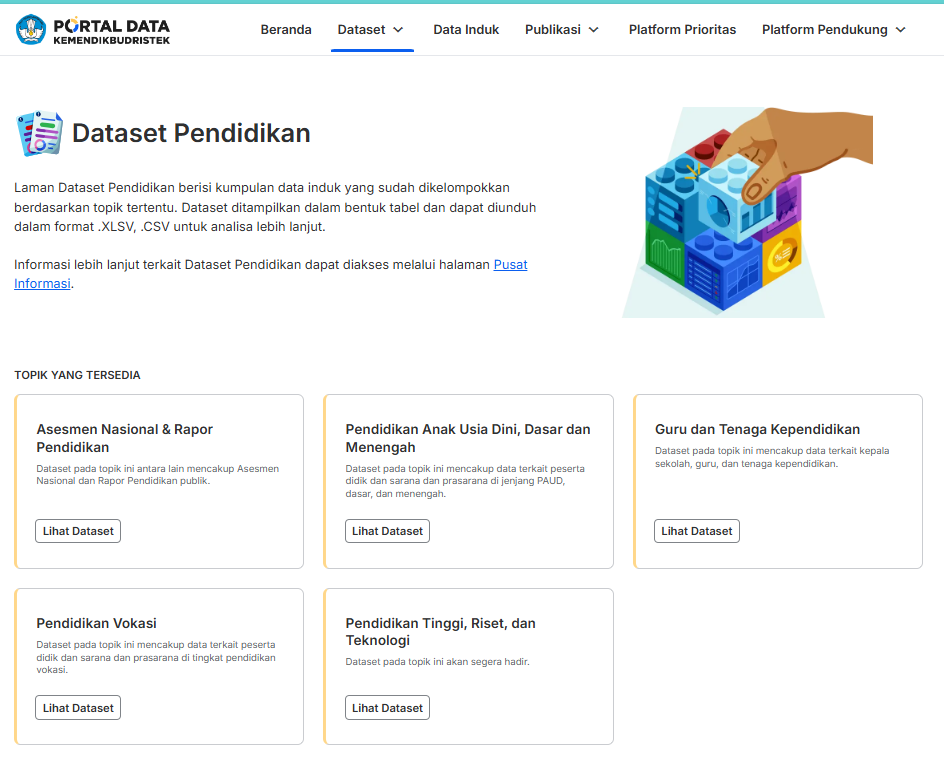This screenshot has height=761, width=944.
Task: Select the Asesmen Nasional & Rapor Pendidikan heading
Action: tap(125, 438)
